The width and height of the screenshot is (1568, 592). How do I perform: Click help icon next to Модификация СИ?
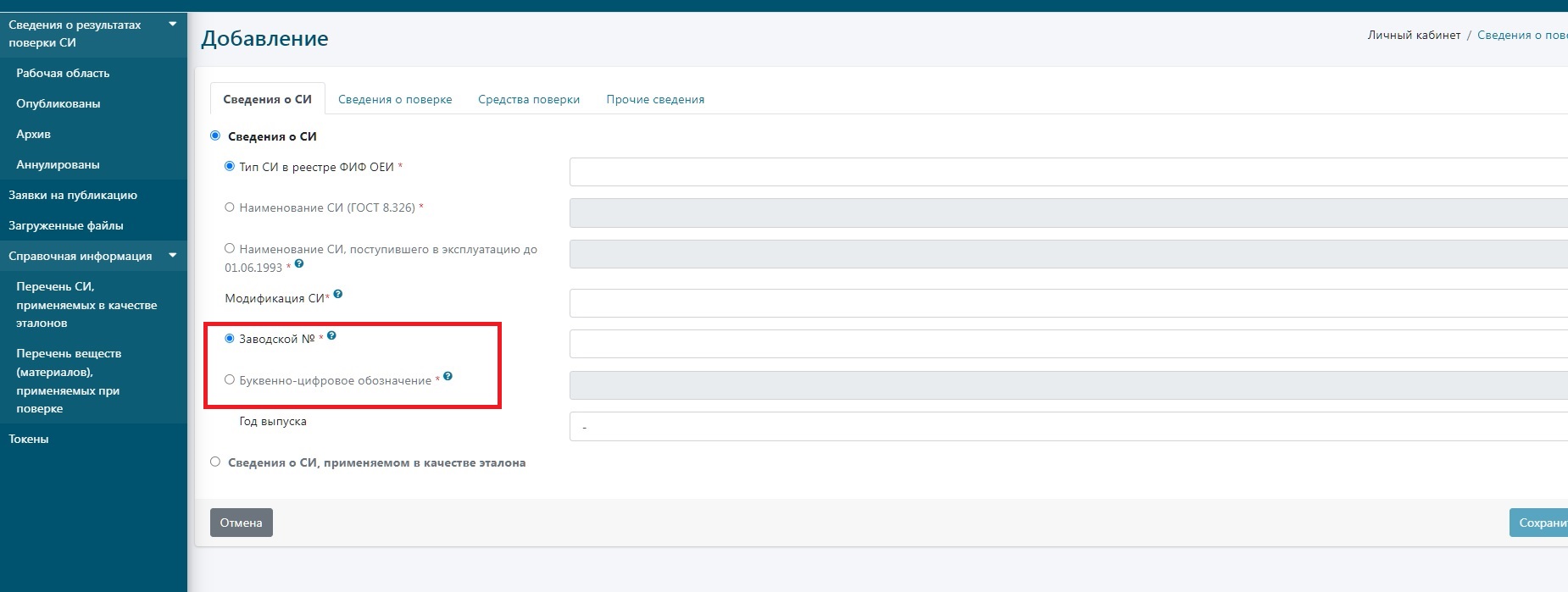click(338, 295)
